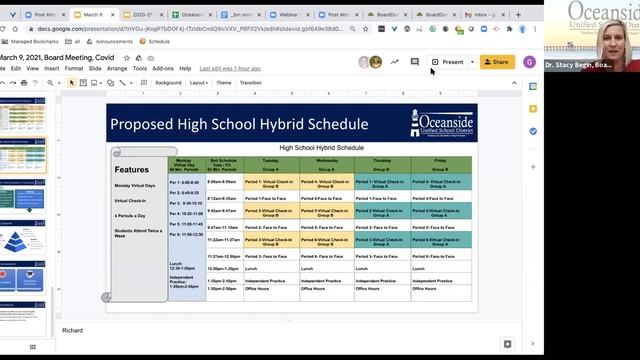Image resolution: width=640 pixels, height=360 pixels.
Task: Open the zoom level dropdown arrow
Action: [x=59, y=83]
